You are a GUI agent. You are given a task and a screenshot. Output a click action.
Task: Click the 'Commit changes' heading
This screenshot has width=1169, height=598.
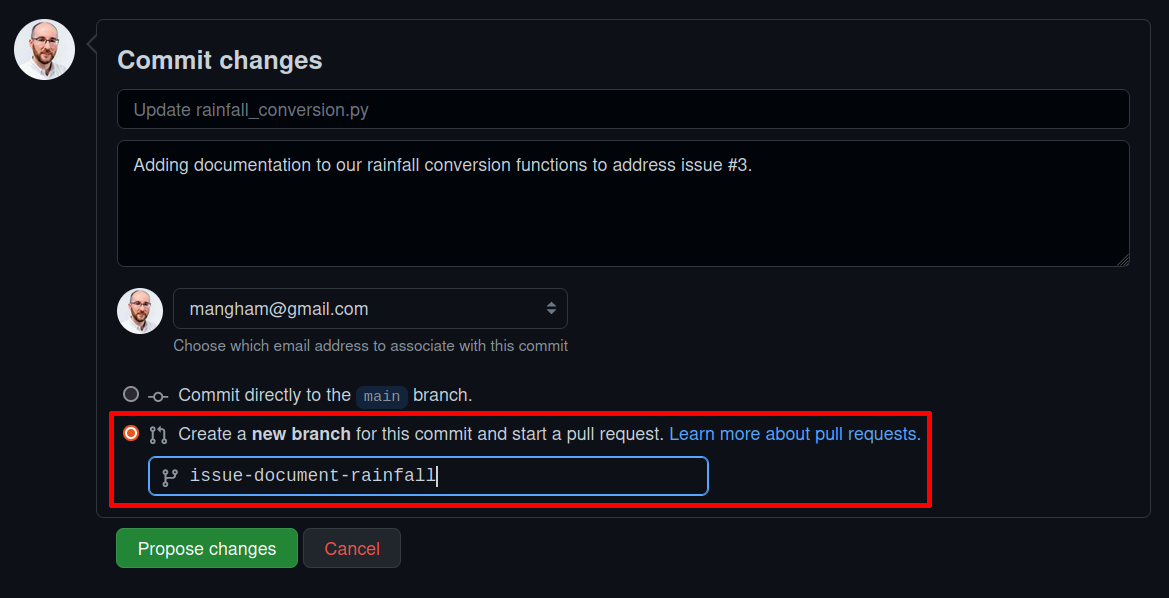(220, 60)
